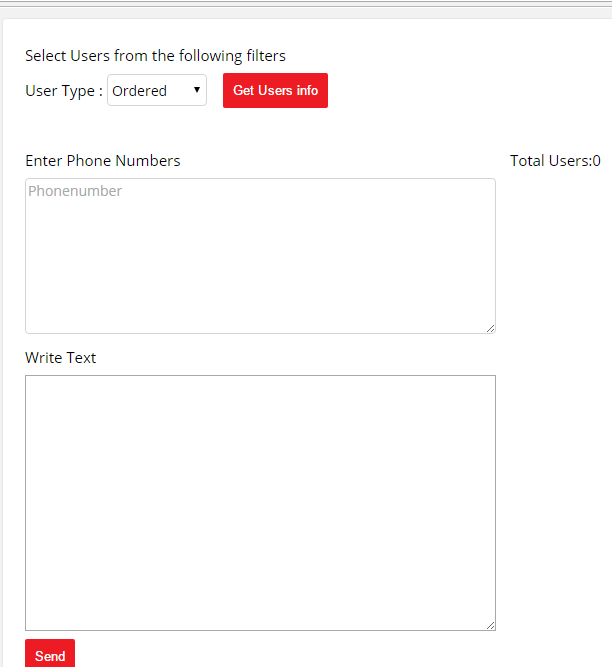The width and height of the screenshot is (612, 667).
Task: Click the 'User Type :' label
Action: click(x=64, y=91)
